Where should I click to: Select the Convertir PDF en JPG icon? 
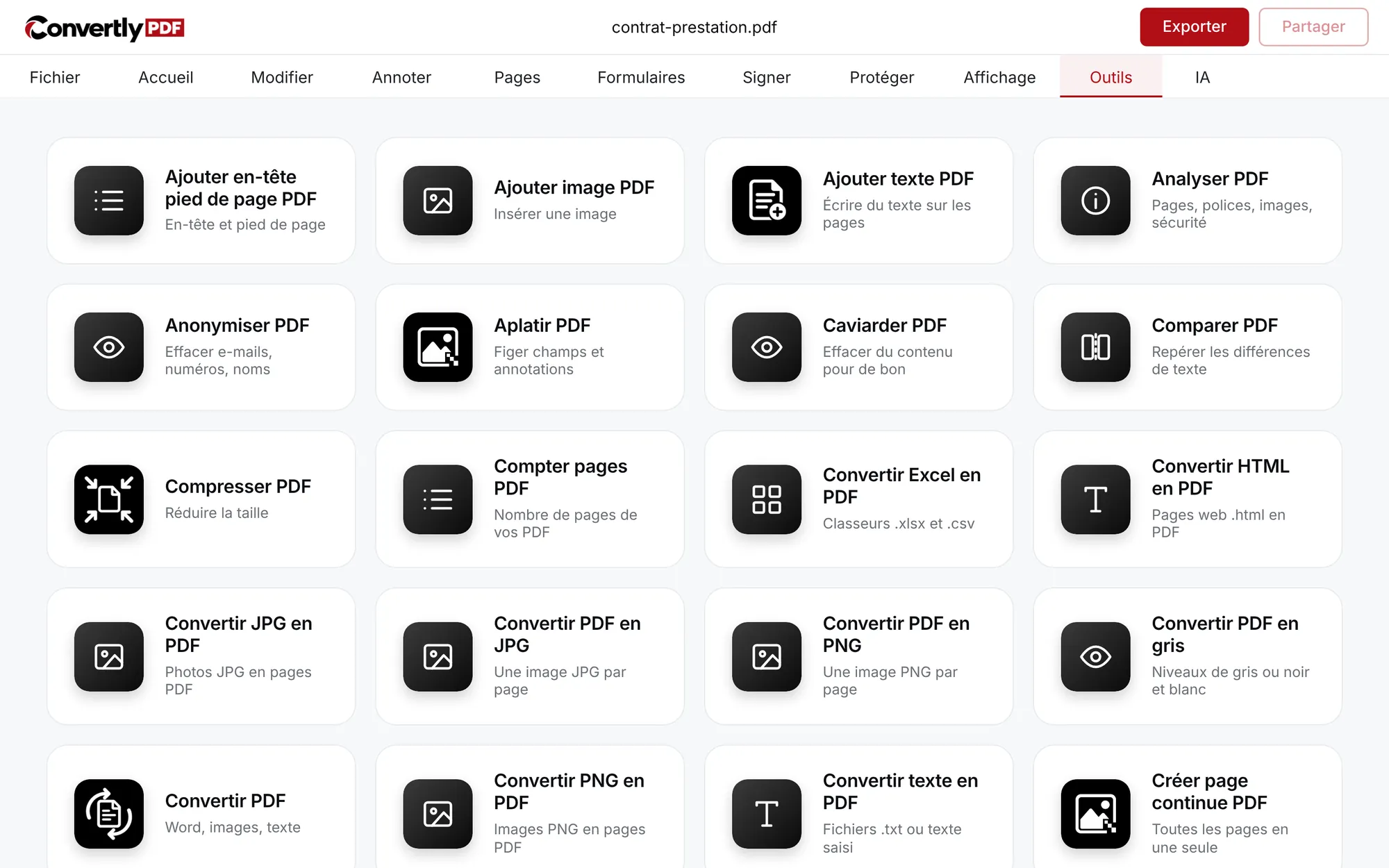coord(438,657)
